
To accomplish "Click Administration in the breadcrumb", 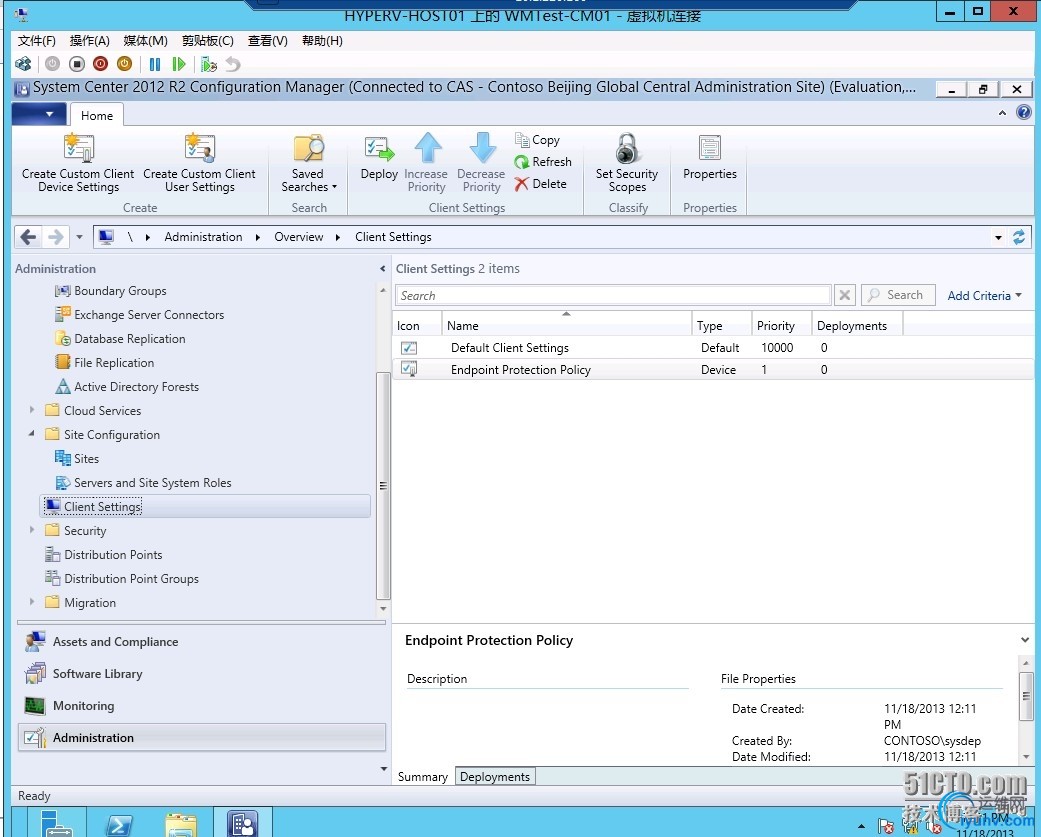I will pos(203,237).
